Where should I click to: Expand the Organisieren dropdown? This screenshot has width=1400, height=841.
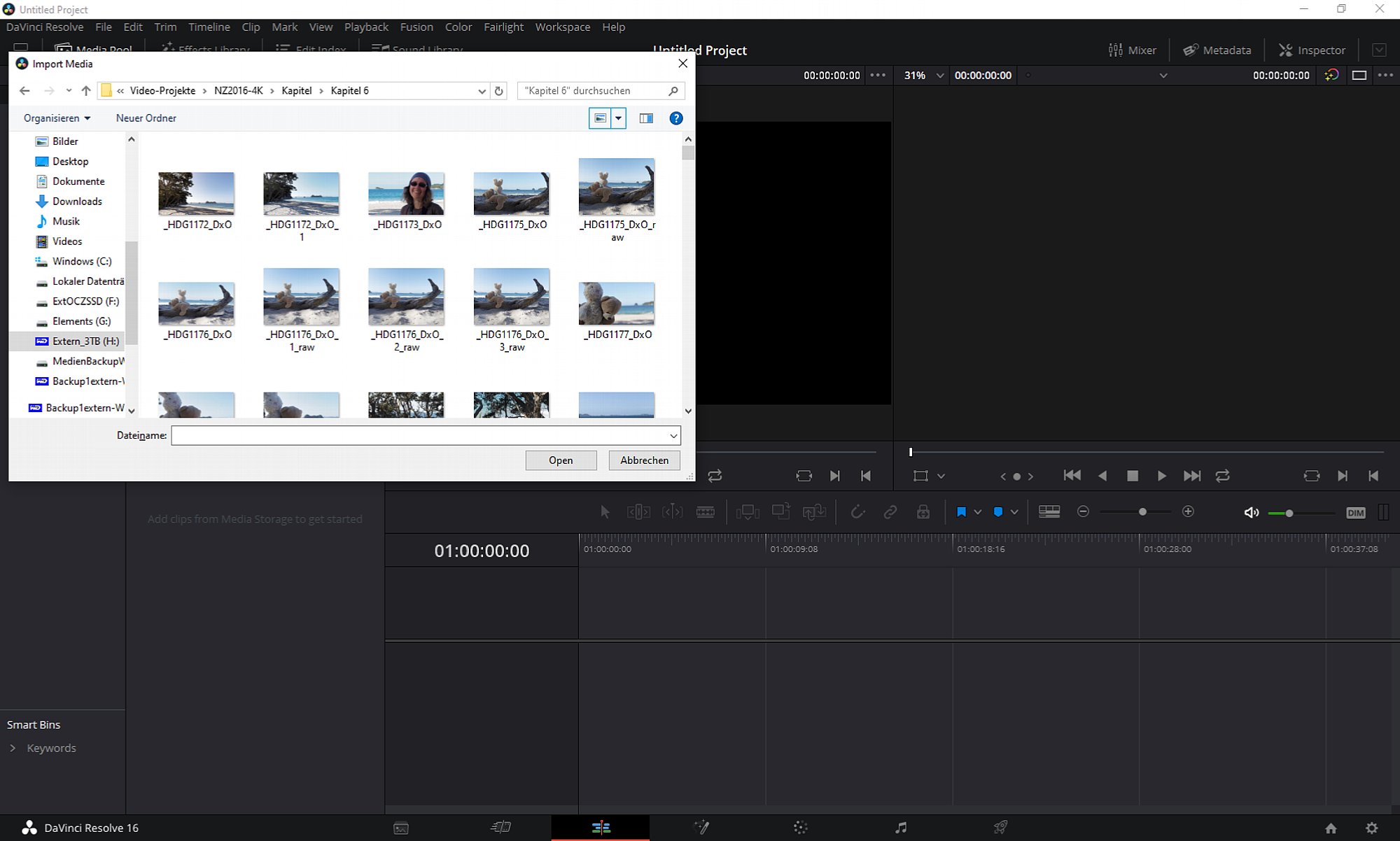(x=57, y=118)
